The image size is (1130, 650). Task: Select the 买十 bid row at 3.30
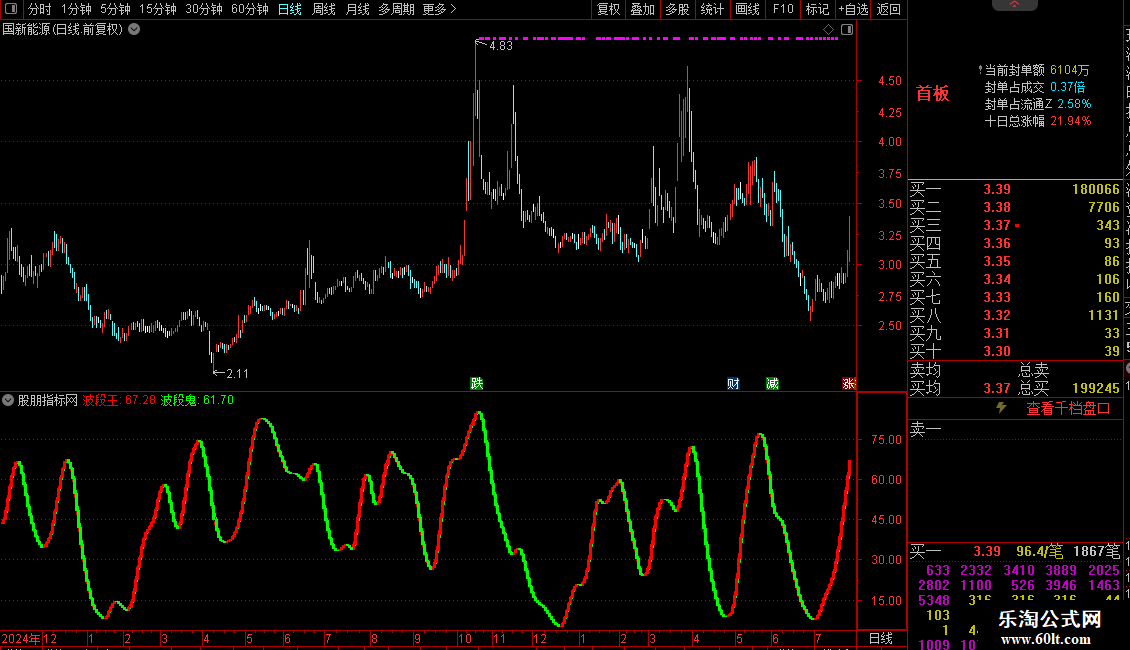[1015, 352]
